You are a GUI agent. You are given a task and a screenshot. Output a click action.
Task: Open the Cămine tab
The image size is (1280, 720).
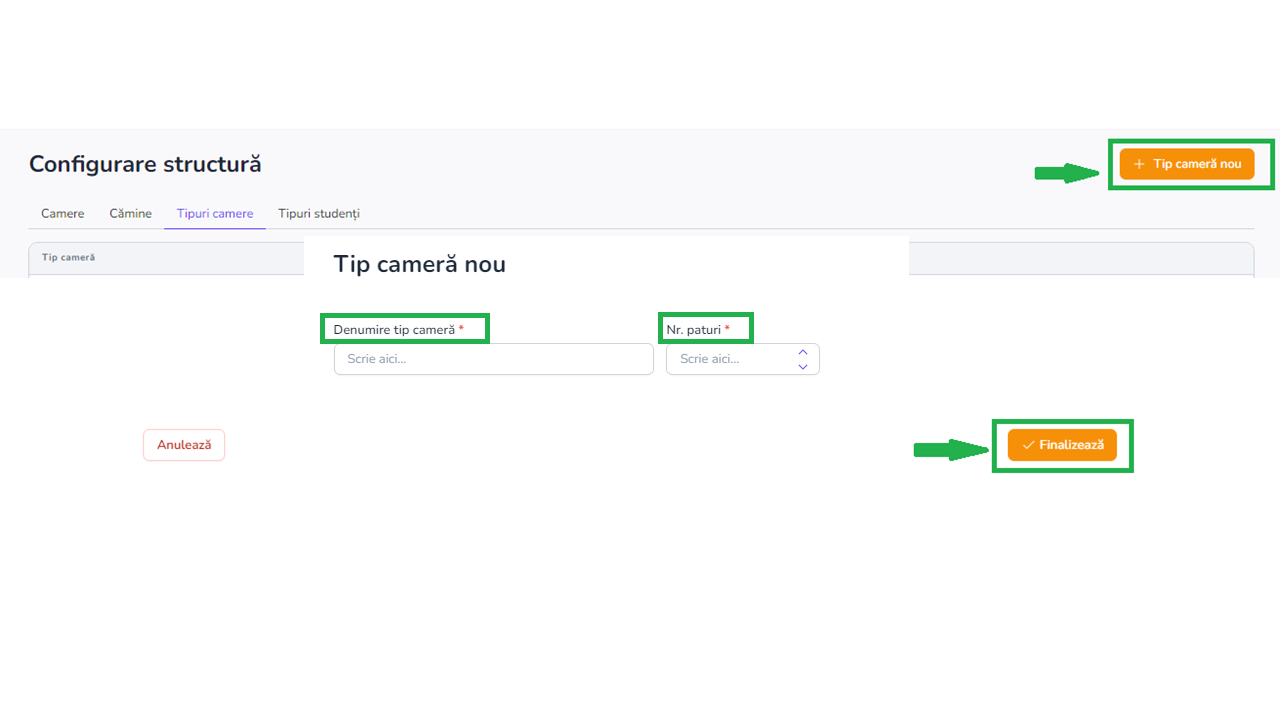(x=131, y=214)
